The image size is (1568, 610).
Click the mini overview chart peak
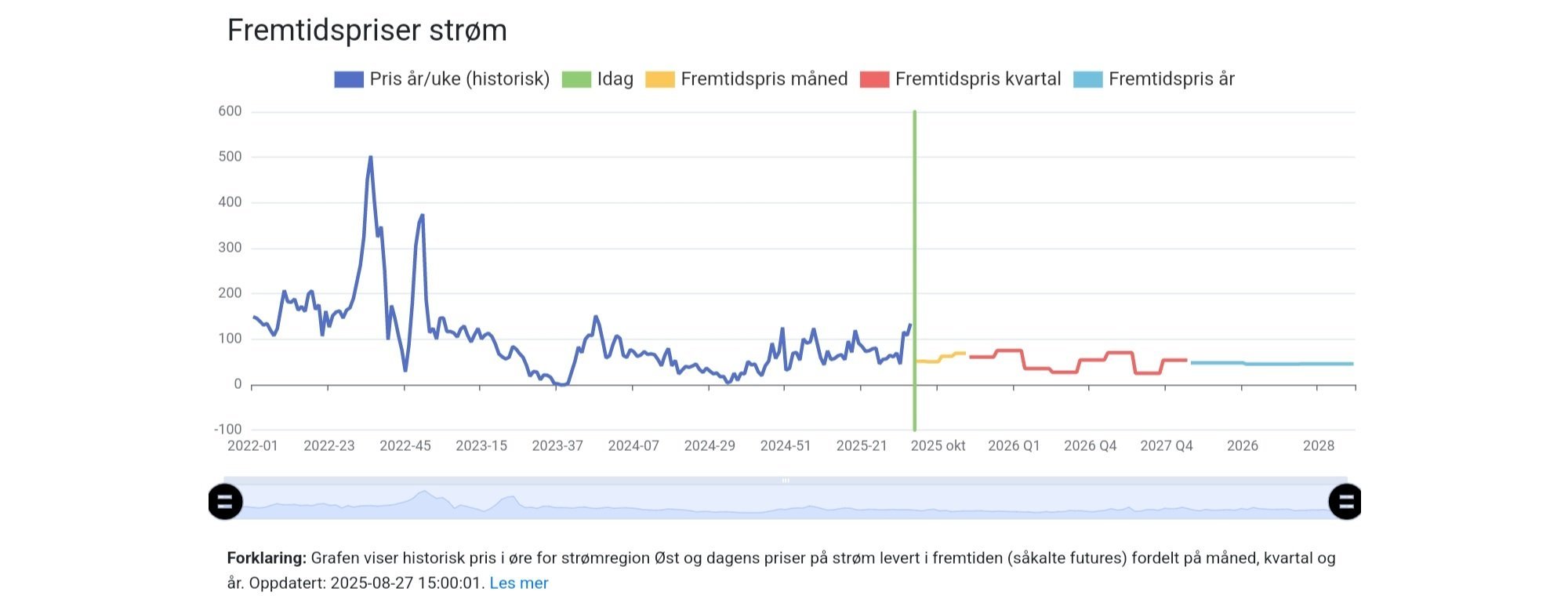click(423, 492)
